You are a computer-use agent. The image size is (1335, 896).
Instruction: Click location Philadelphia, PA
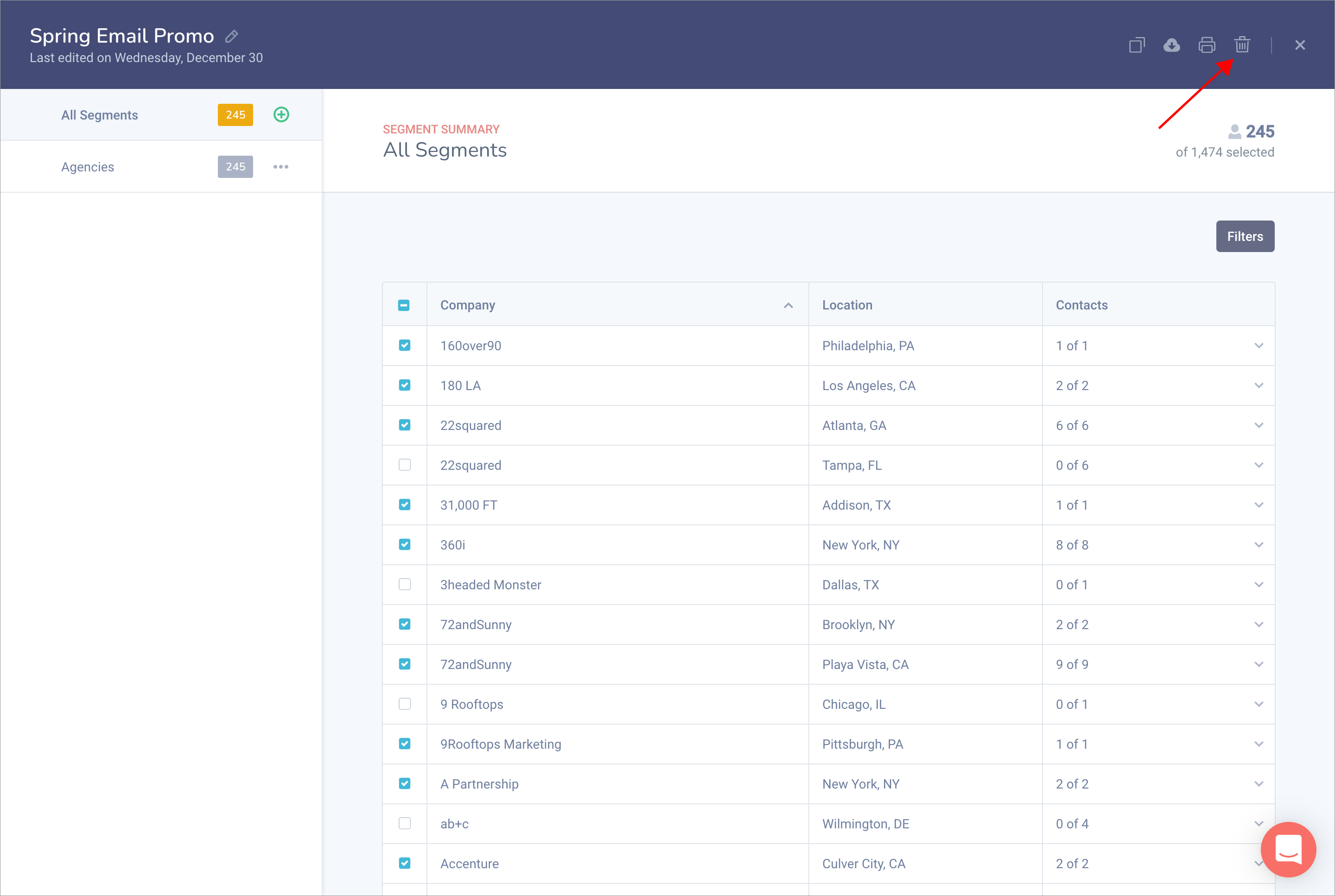point(868,346)
